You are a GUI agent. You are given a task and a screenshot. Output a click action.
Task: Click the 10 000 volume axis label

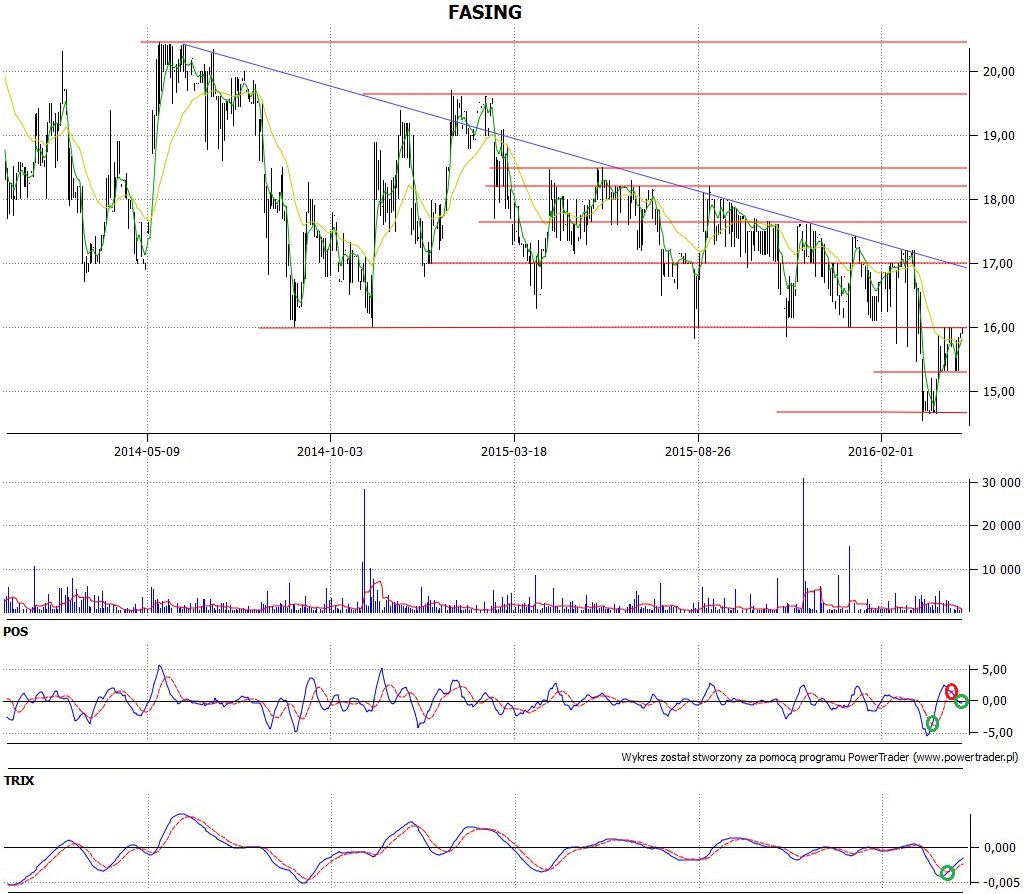(x=1001, y=569)
